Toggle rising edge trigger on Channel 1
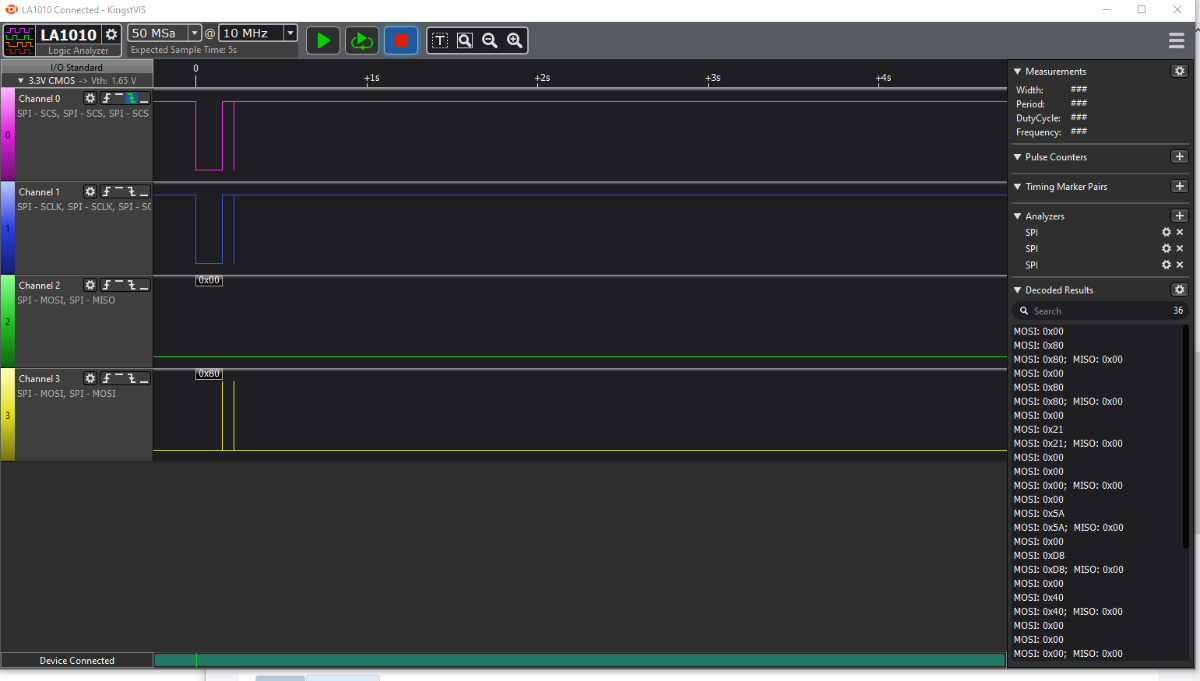This screenshot has height=681, width=1200. [106, 191]
